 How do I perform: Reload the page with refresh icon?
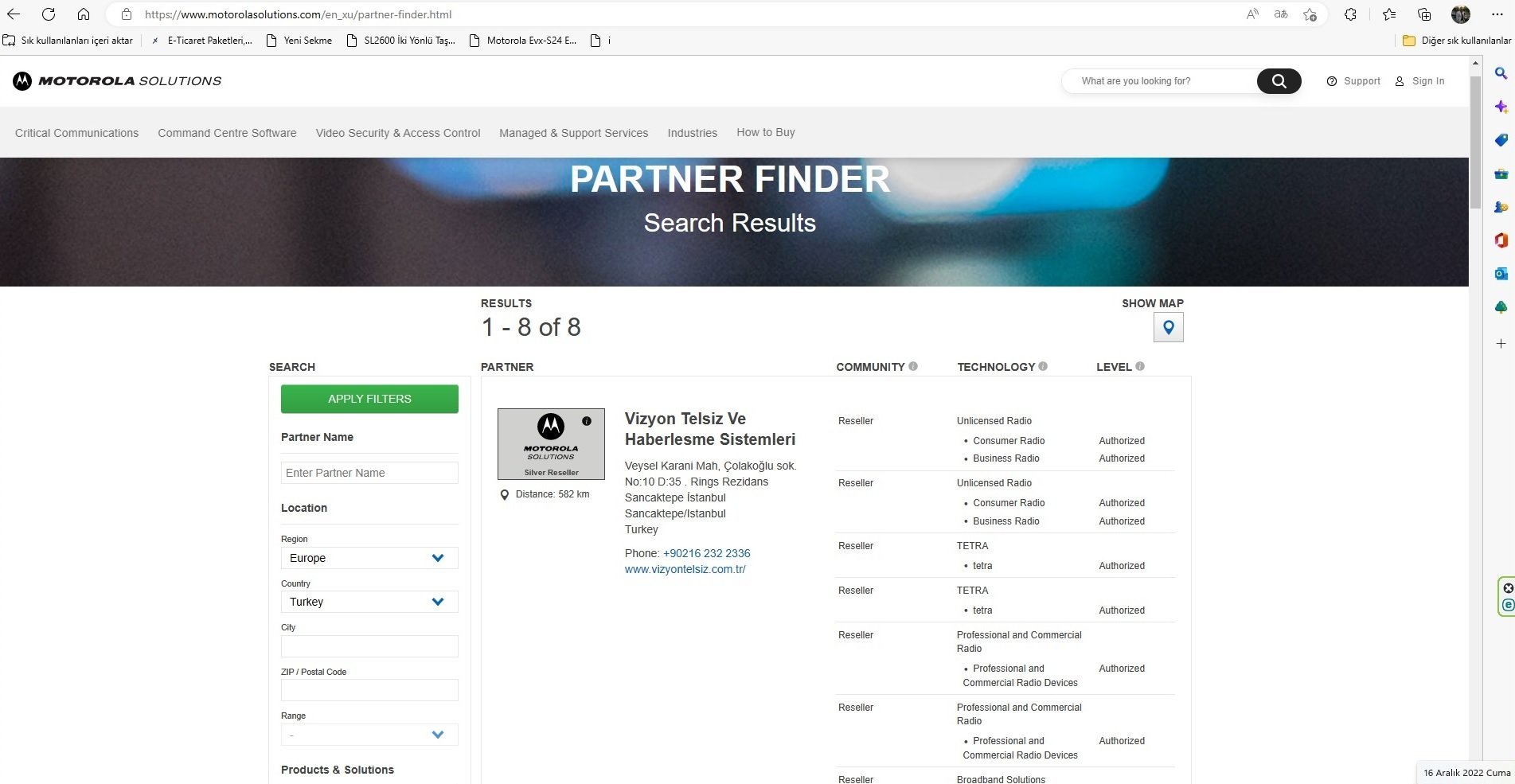pyautogui.click(x=49, y=14)
